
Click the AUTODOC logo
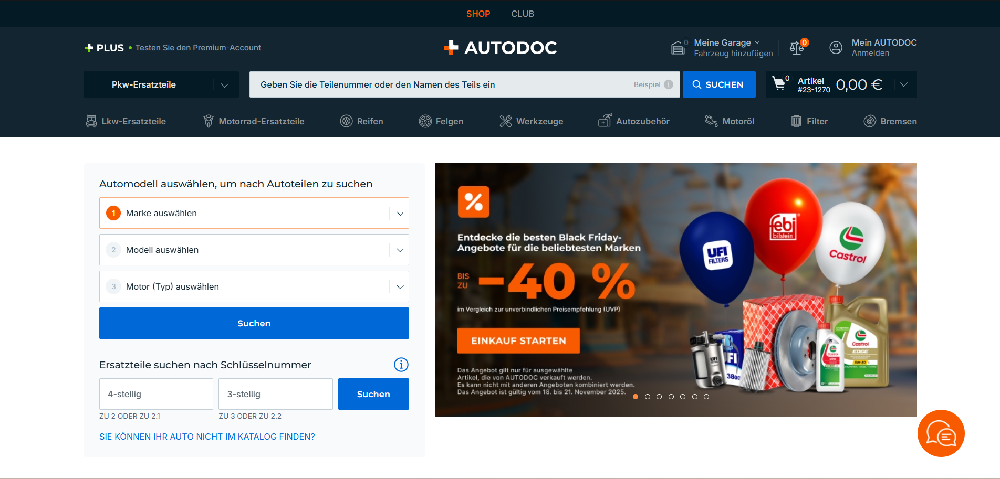pos(500,47)
